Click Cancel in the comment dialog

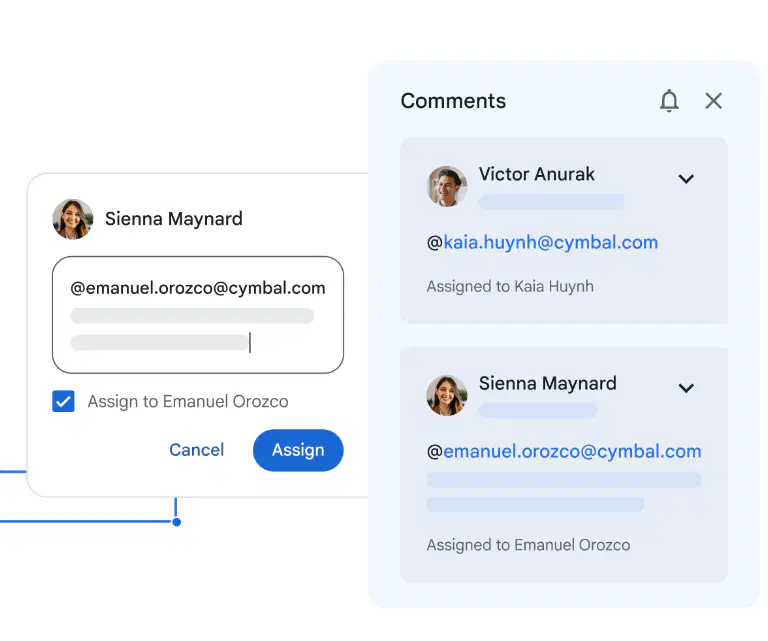[x=196, y=450]
